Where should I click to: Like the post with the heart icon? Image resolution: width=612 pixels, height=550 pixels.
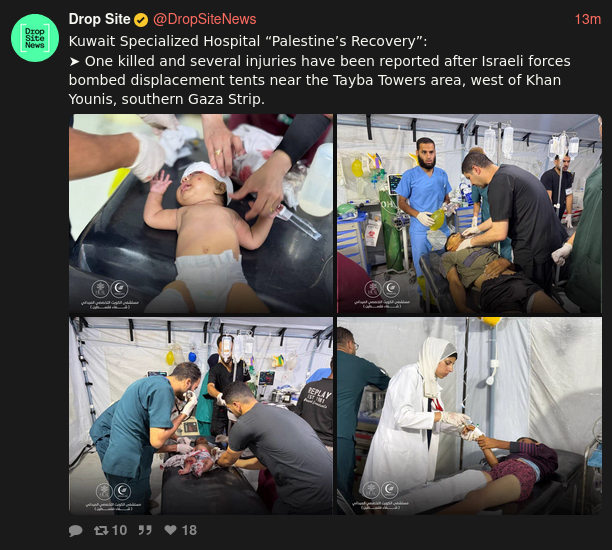[x=171, y=530]
